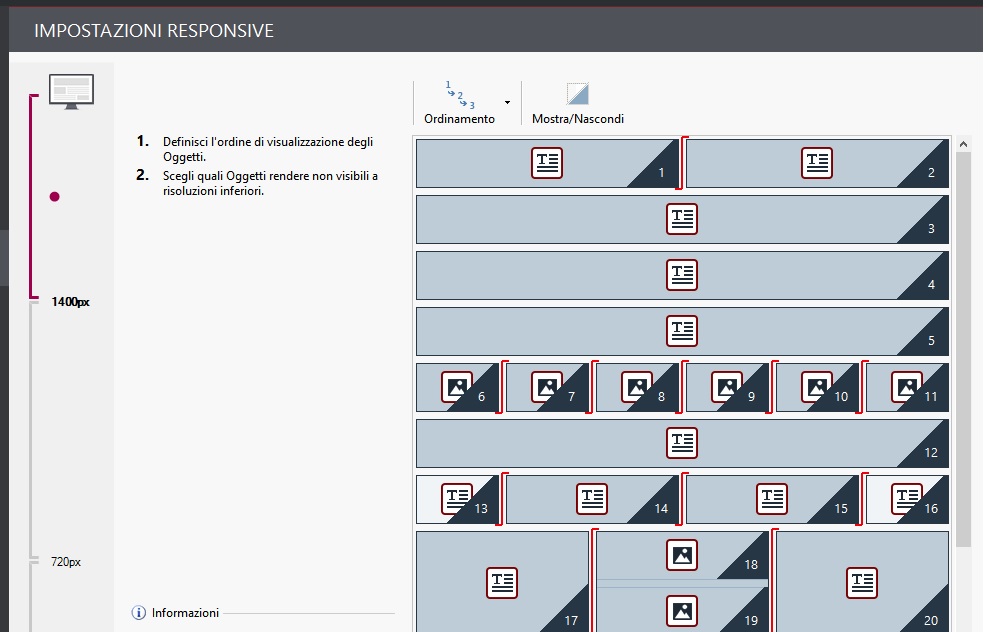Select image object number 6
The height and width of the screenshot is (632, 989).
coord(457,387)
